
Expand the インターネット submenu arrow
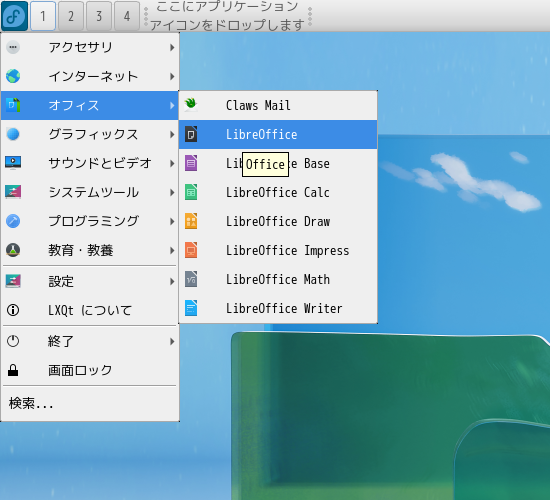coord(172,76)
